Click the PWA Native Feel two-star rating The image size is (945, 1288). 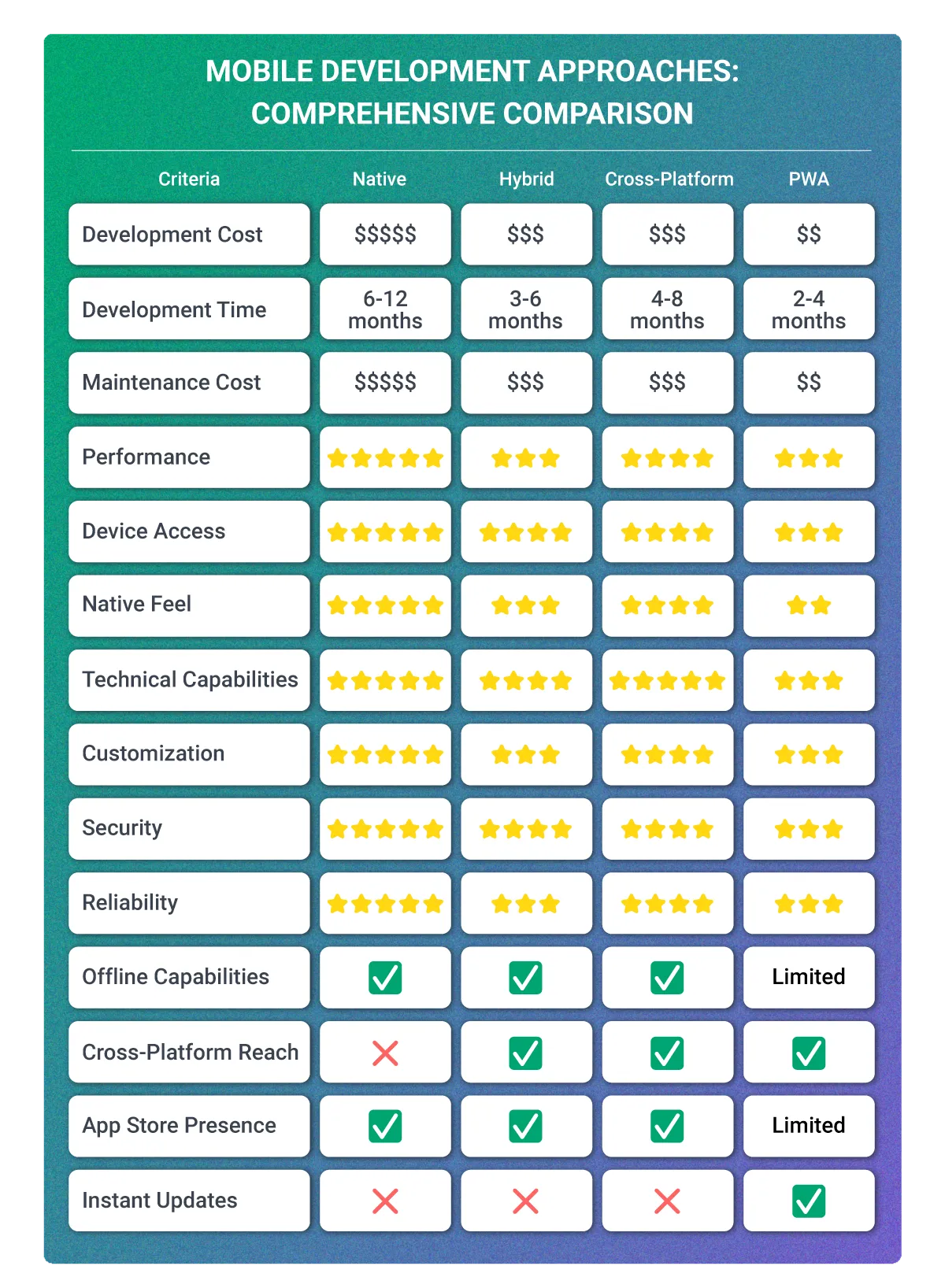pos(809,605)
